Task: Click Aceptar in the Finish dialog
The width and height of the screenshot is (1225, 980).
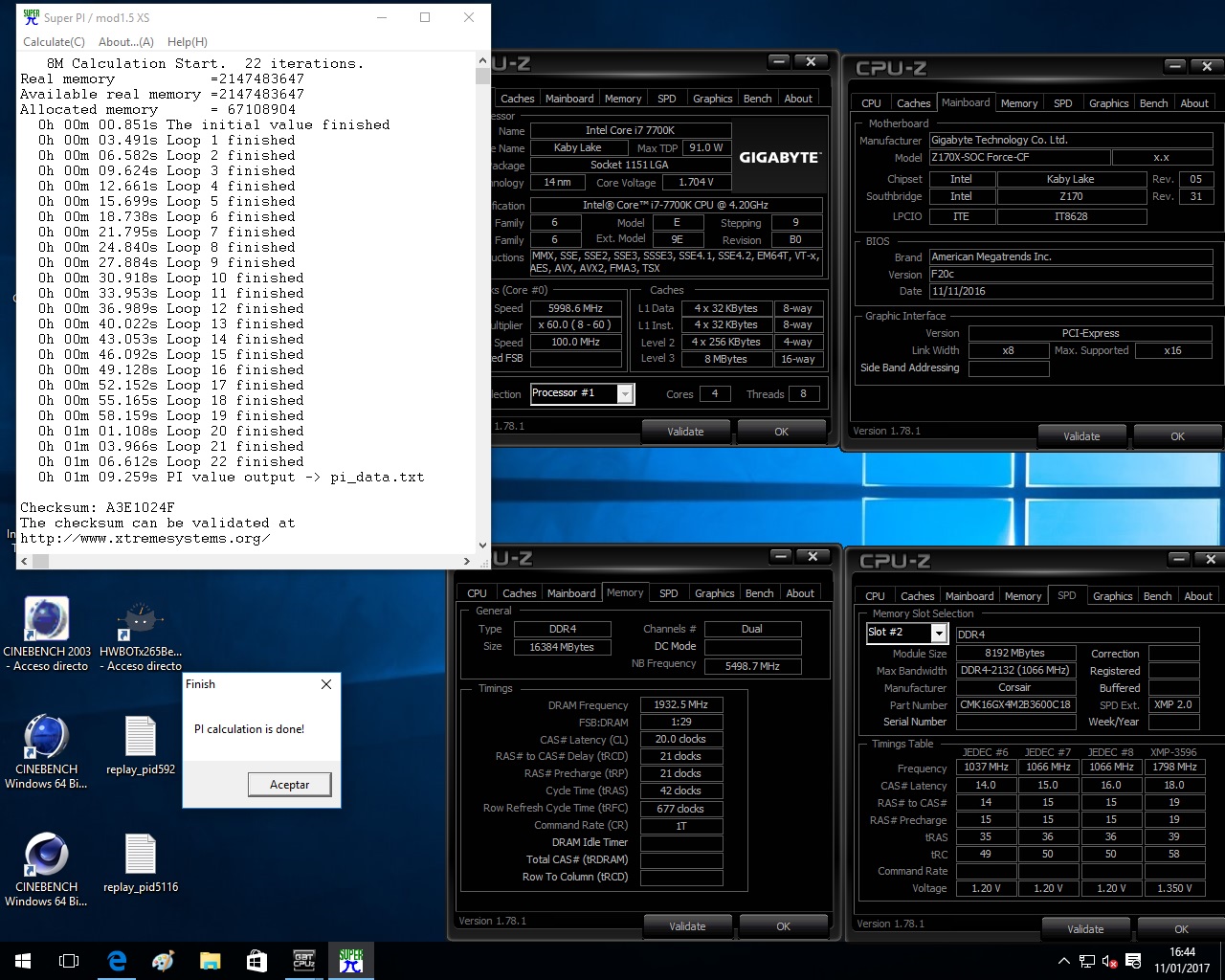Action: pos(289,785)
